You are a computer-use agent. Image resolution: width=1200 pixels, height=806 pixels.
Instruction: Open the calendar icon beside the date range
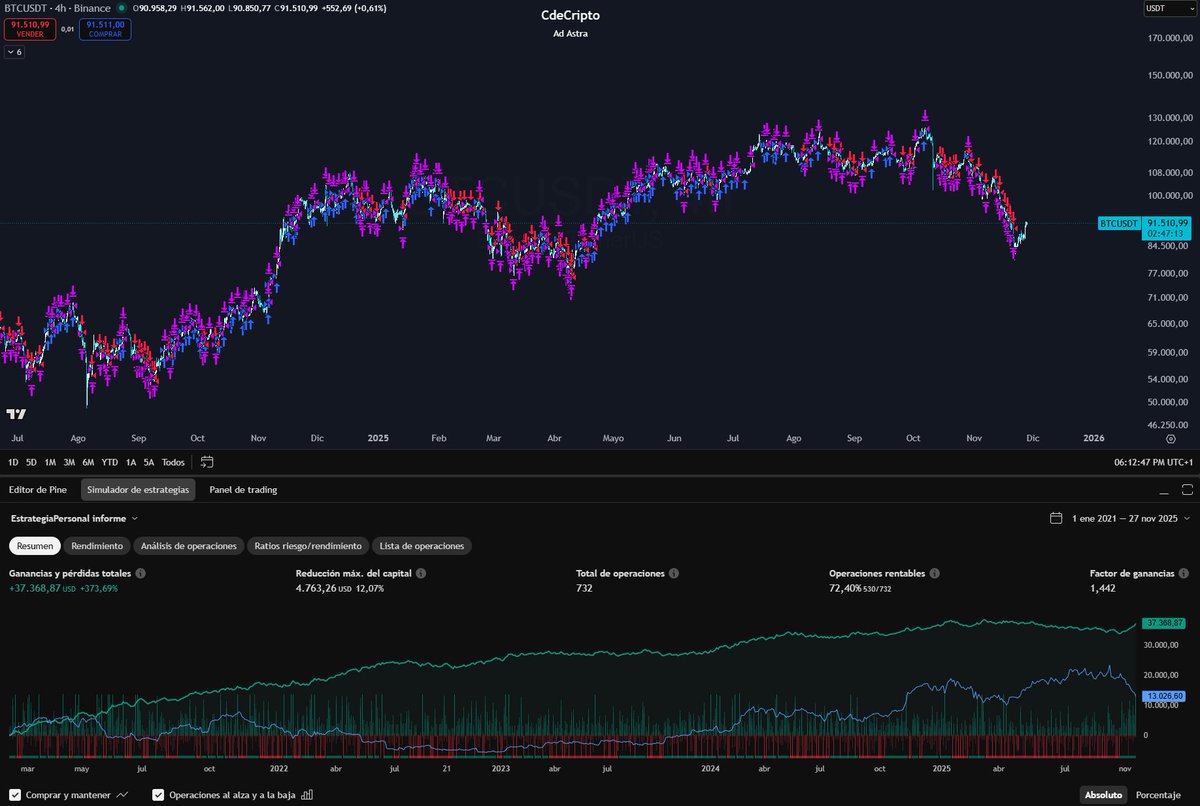click(x=1055, y=518)
